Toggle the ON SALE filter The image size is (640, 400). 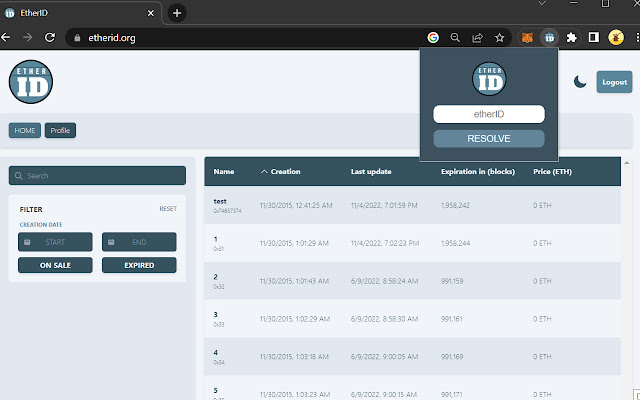(55, 265)
